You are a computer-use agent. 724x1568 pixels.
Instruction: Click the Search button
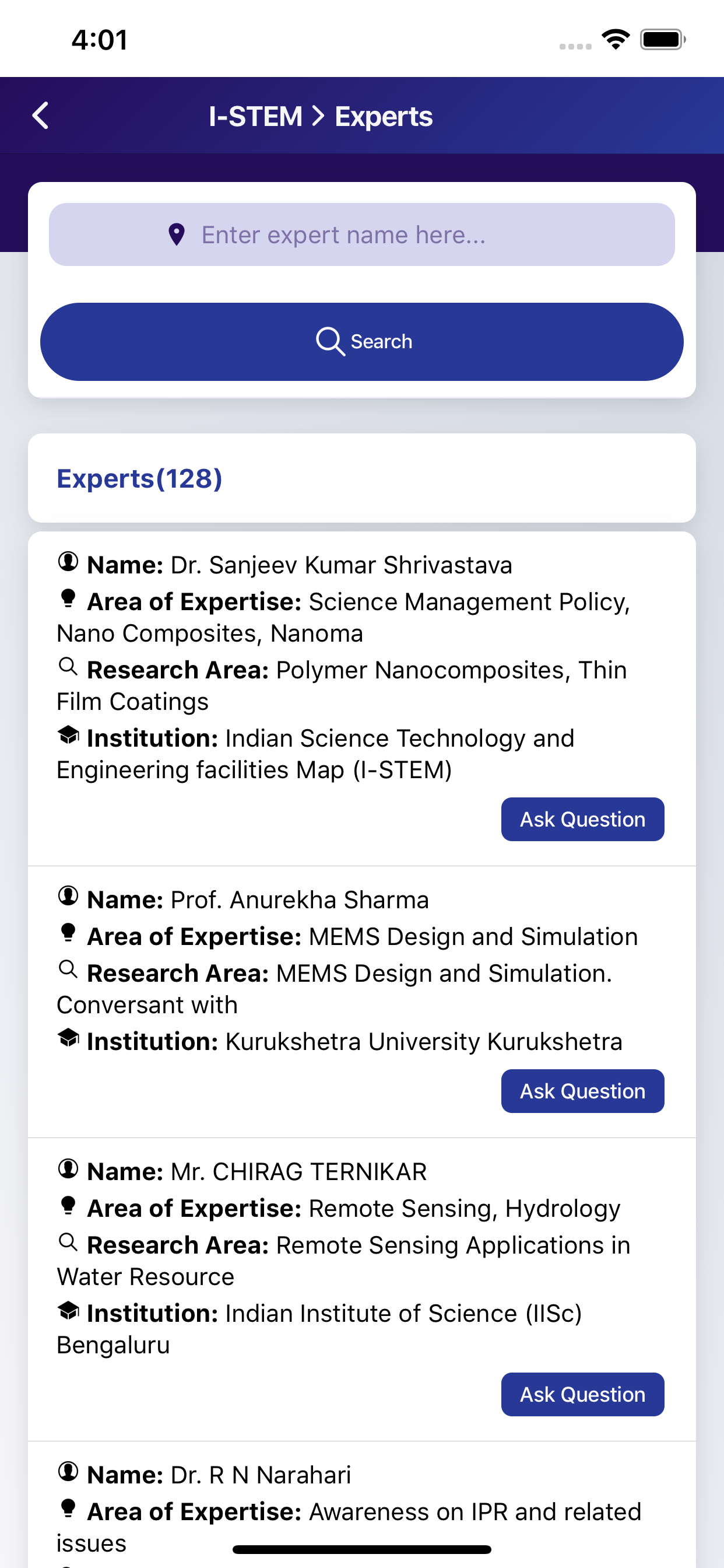(362, 342)
